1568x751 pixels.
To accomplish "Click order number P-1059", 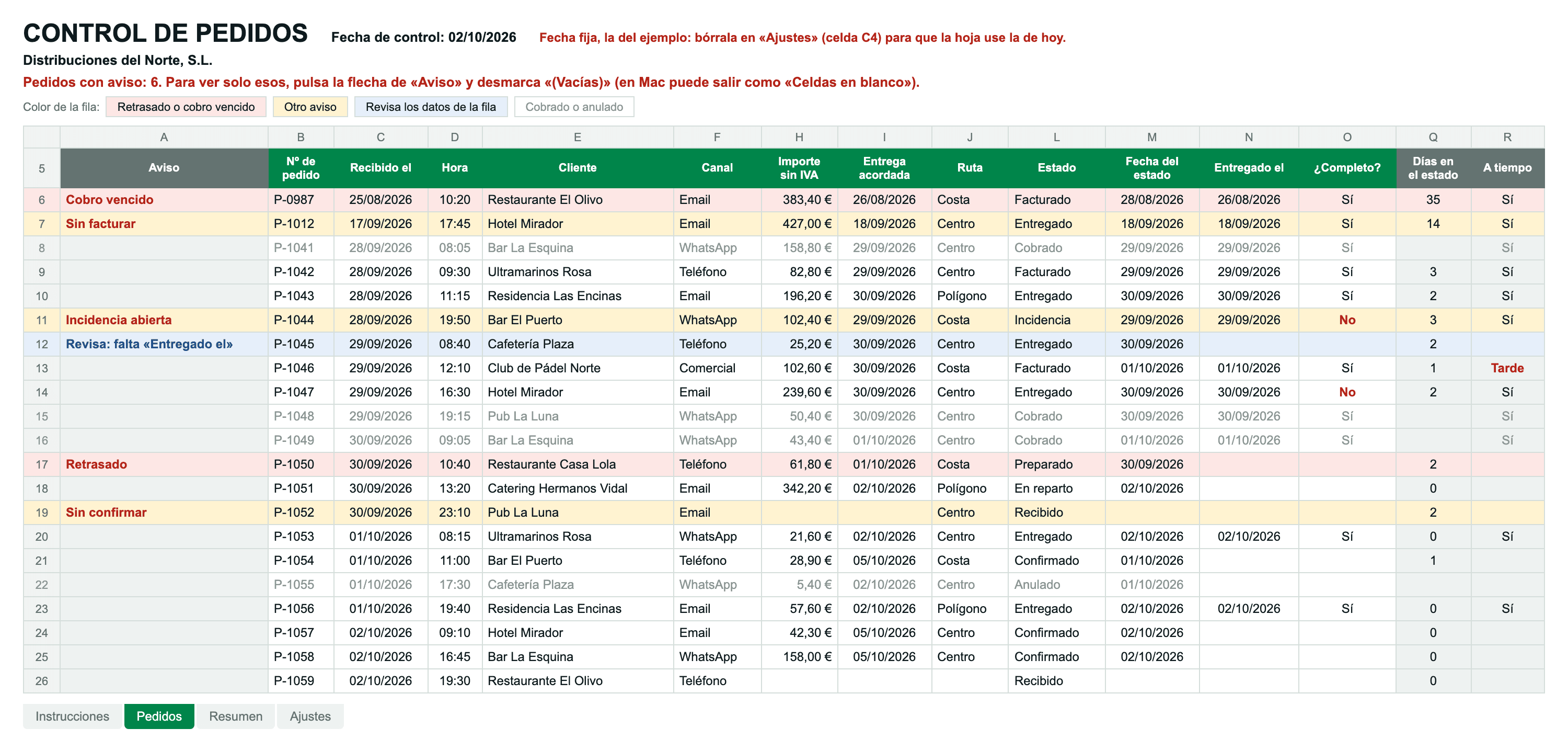I will coord(301,681).
